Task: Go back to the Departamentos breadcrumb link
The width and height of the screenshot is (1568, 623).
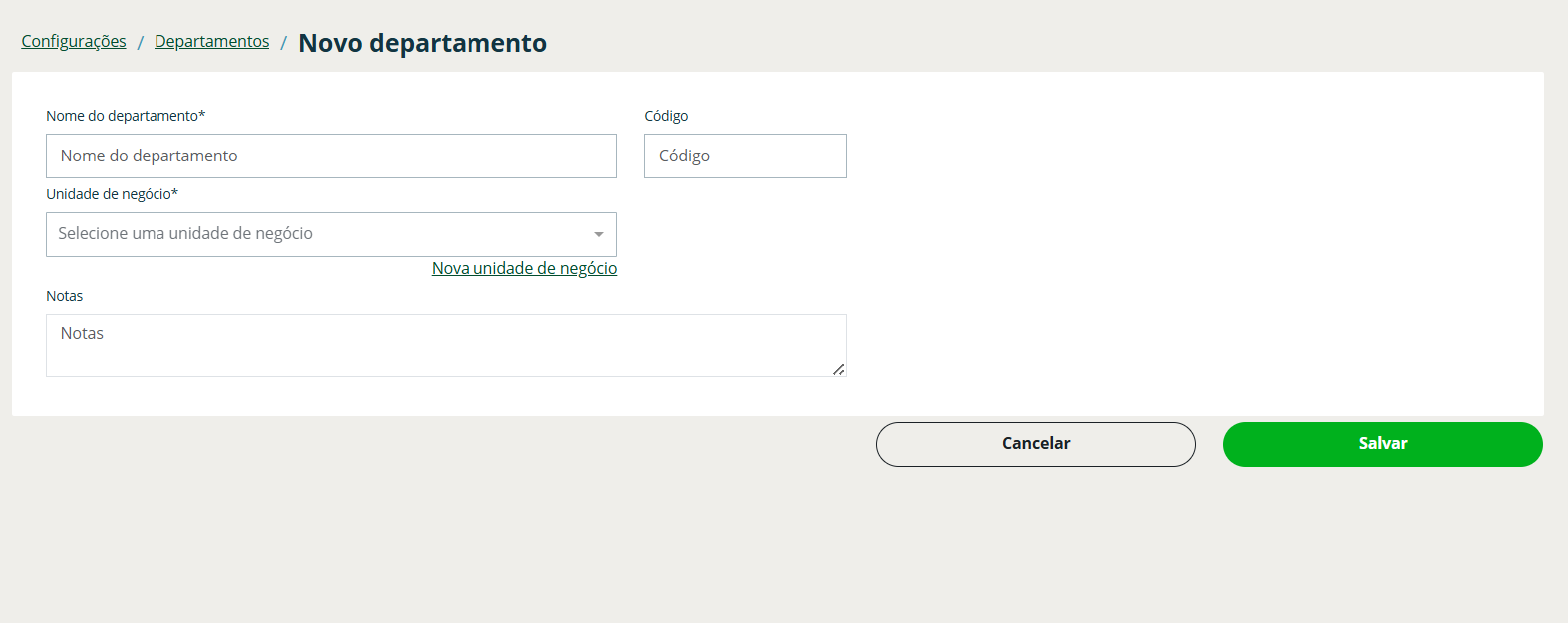Action: coord(211,41)
